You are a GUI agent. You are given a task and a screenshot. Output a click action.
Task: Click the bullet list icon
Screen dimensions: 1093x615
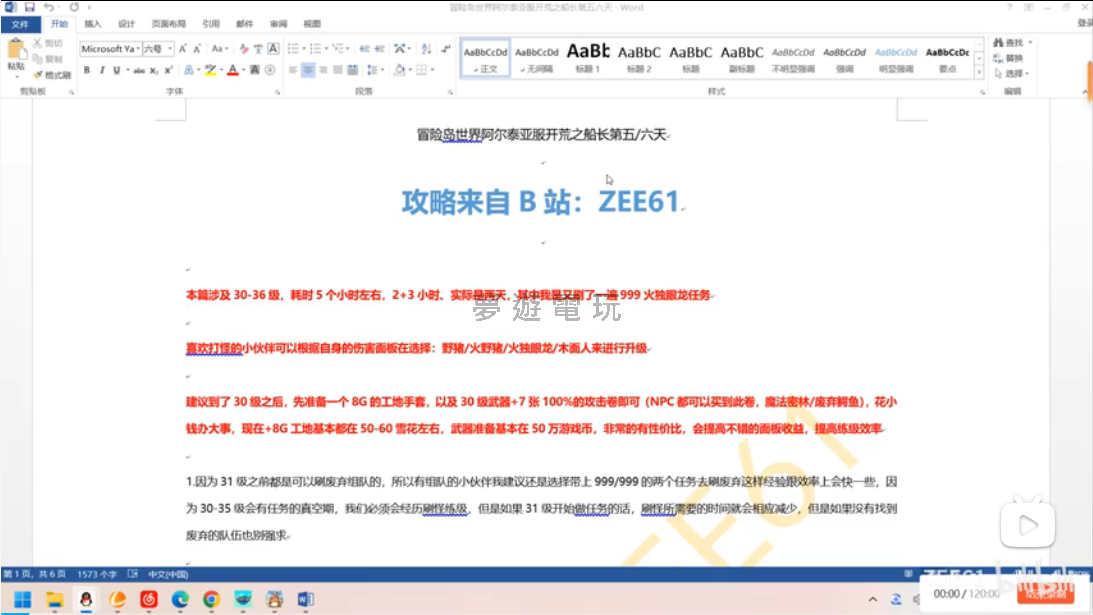point(293,48)
